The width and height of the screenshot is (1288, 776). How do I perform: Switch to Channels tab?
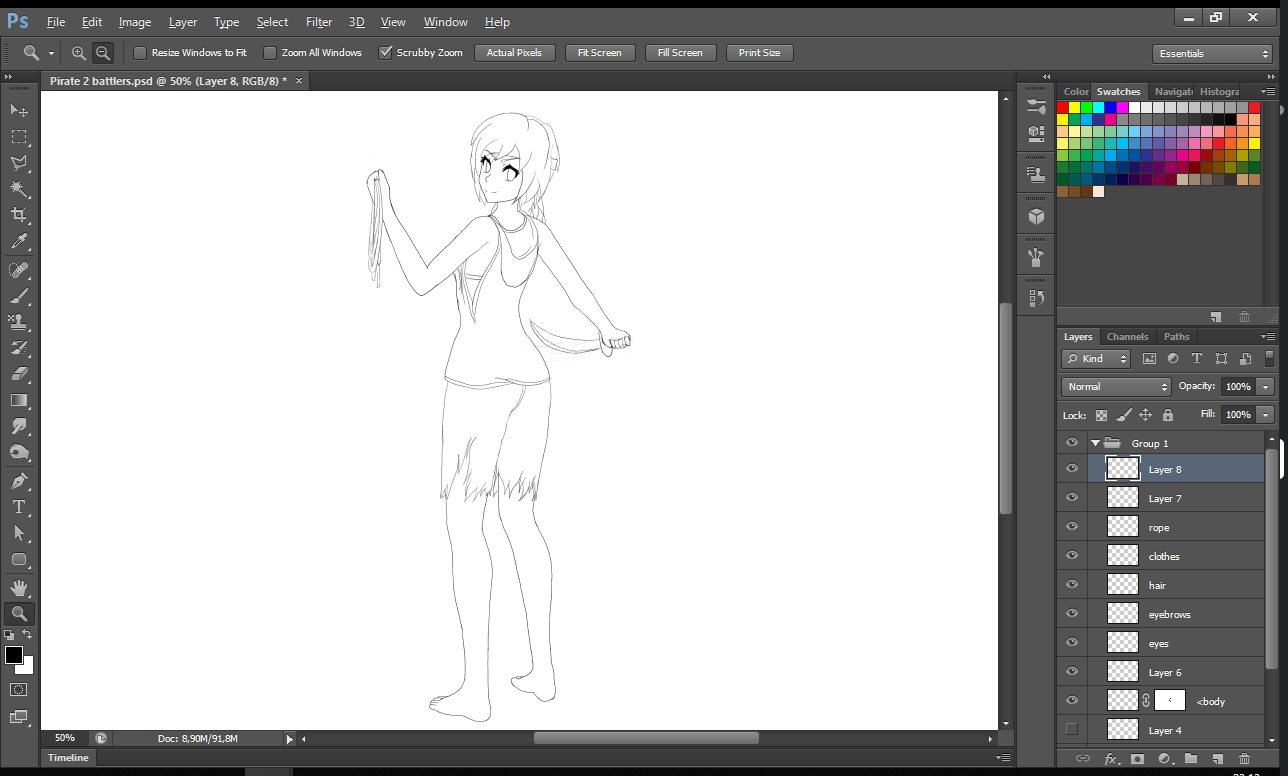[1127, 337]
